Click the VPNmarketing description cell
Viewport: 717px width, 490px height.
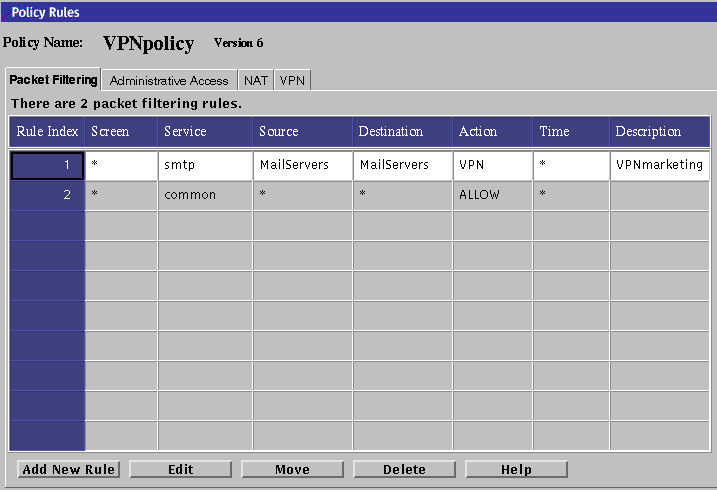pos(659,165)
